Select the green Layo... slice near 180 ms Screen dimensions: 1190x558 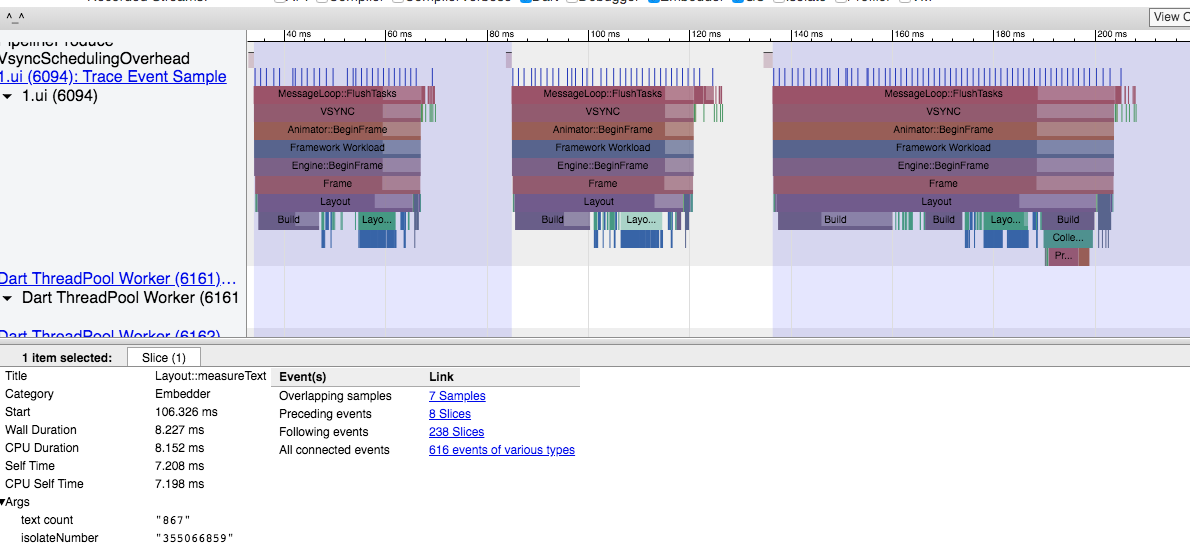pos(1006,220)
